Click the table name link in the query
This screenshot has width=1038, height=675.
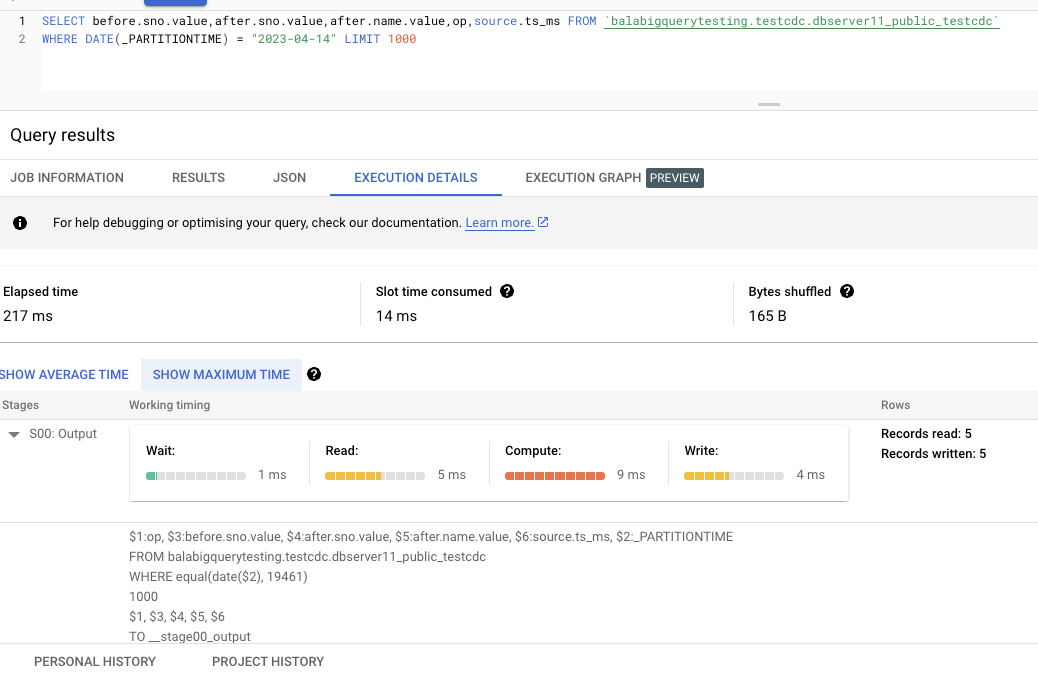(x=802, y=21)
